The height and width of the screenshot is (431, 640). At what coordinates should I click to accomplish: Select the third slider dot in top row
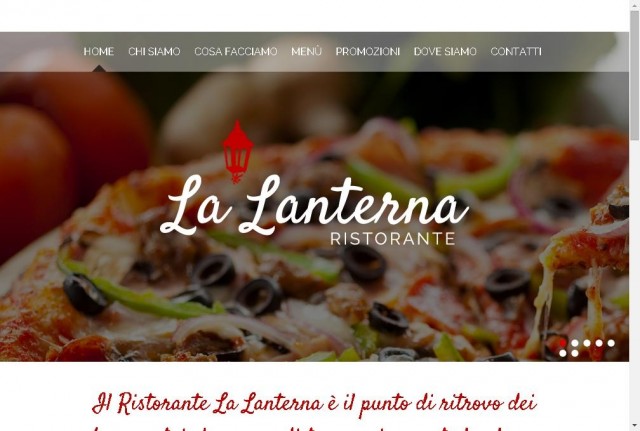(587, 343)
